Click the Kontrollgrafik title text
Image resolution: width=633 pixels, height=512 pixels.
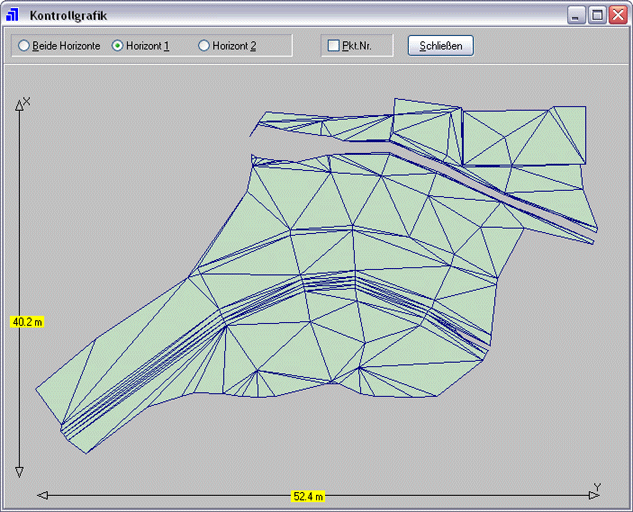point(68,16)
